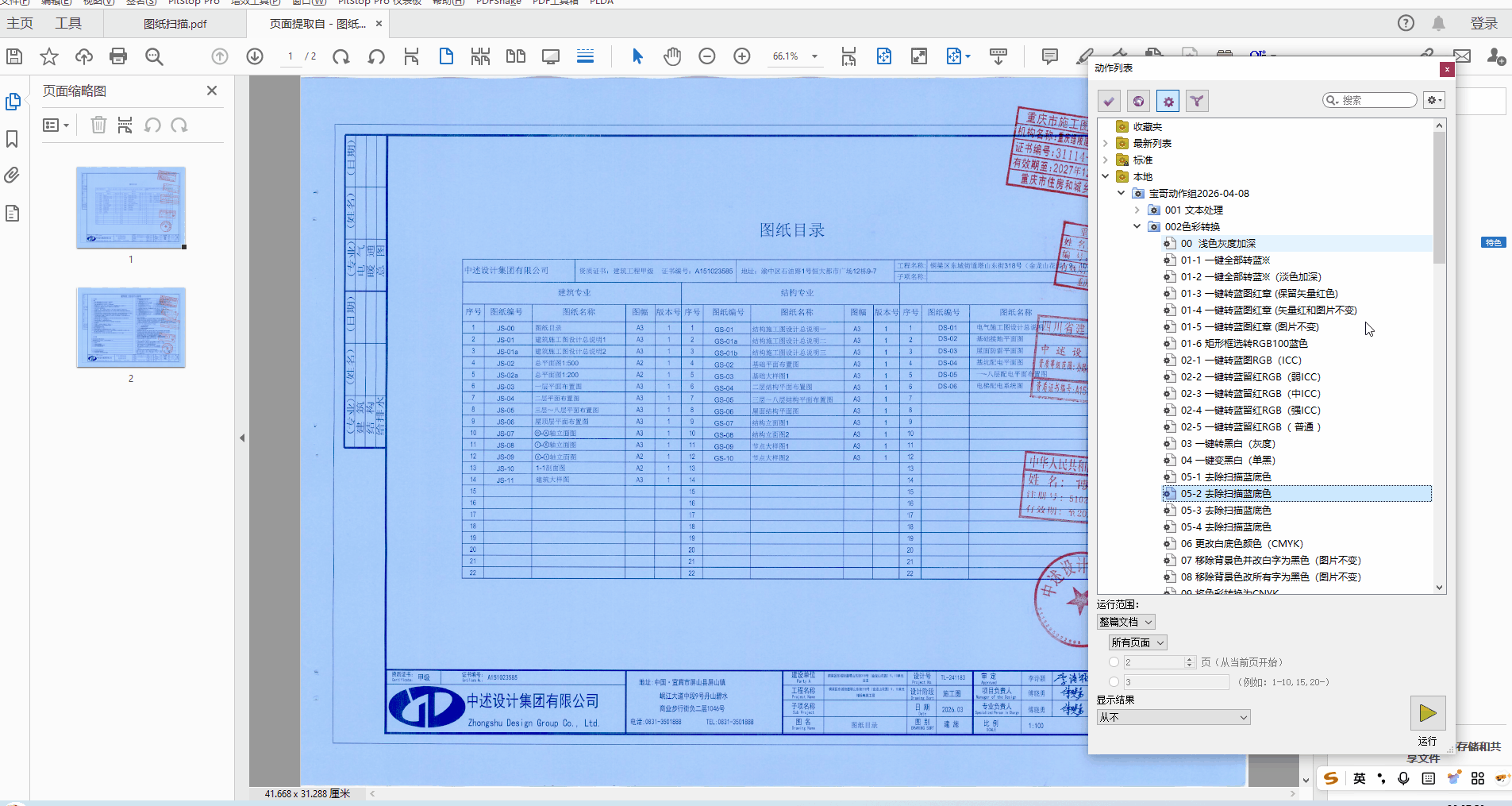1512x806 pixels.
Task: Open the 显示结果 从不 dropdown
Action: 1173,717
